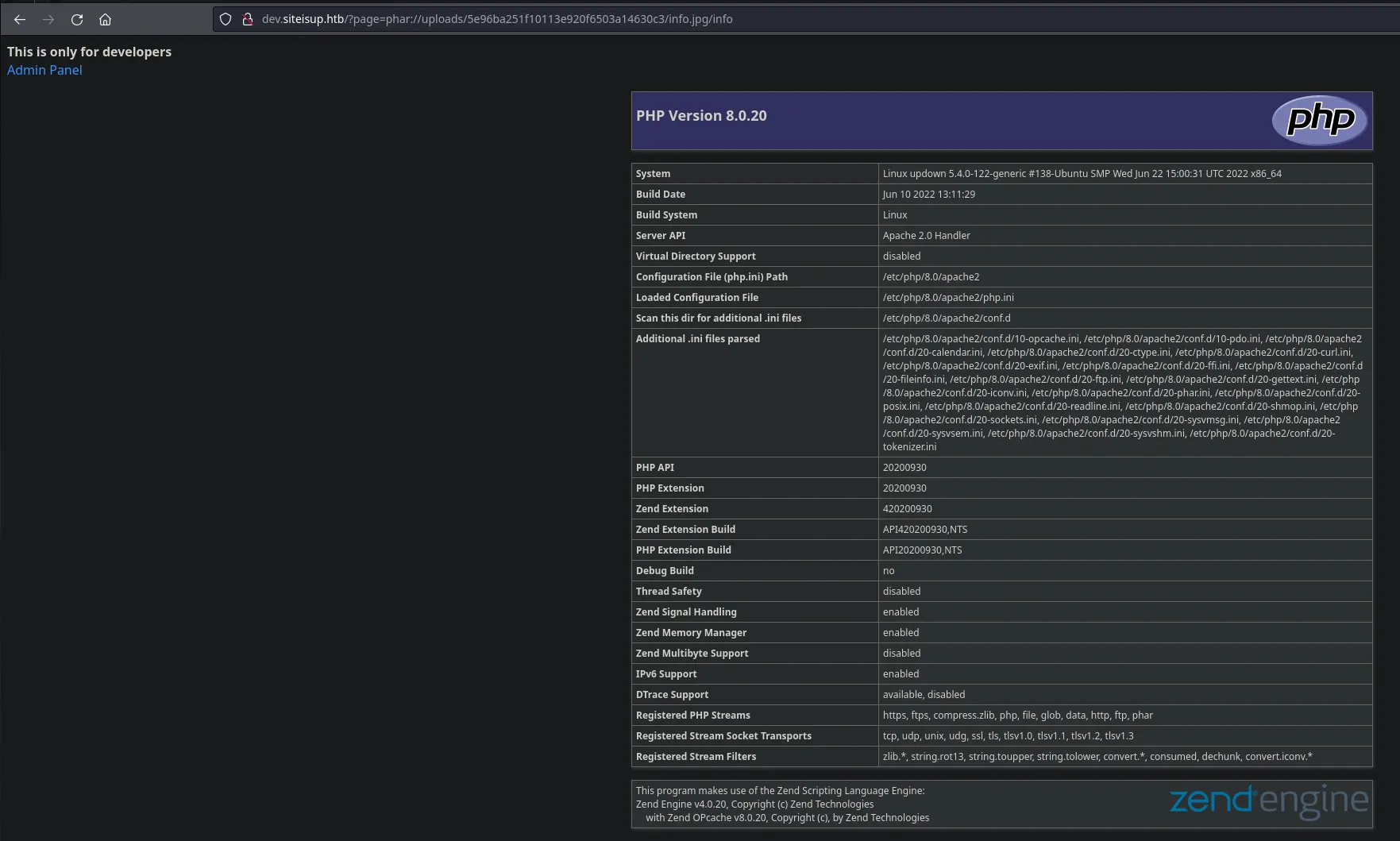1400x841 pixels.
Task: Reload the current page
Action: coord(77,19)
